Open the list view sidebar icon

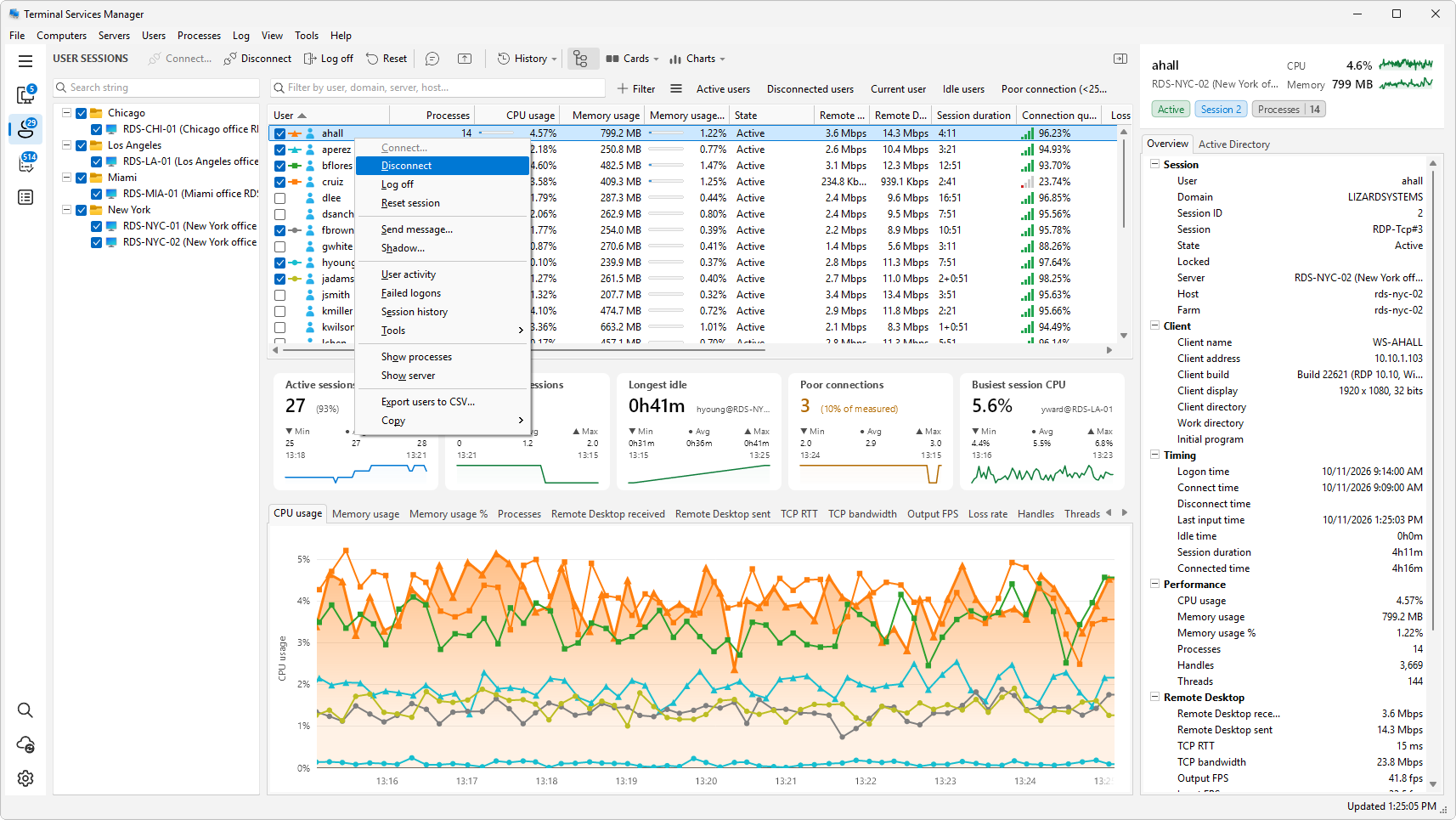coord(25,197)
